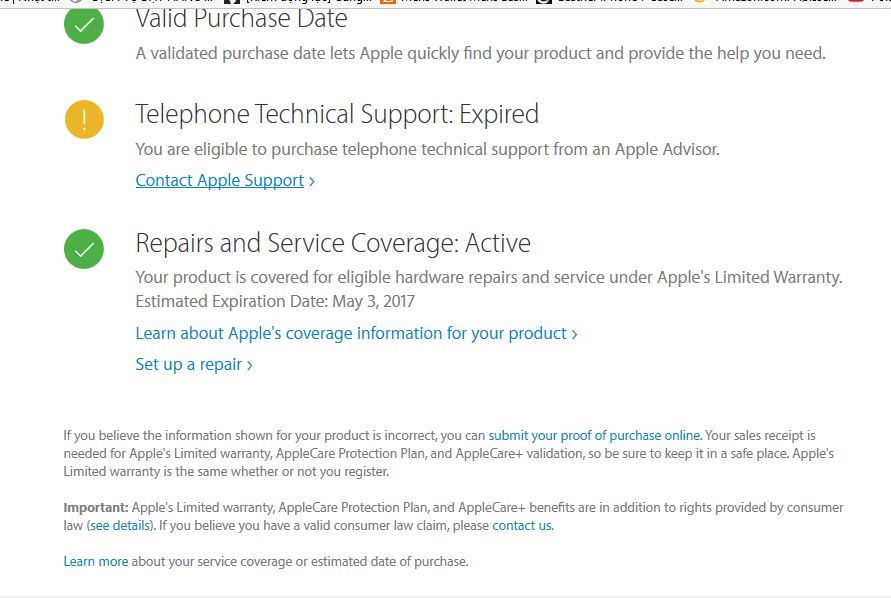Click green checkmark beside Valid Purchase Date

coord(84,25)
